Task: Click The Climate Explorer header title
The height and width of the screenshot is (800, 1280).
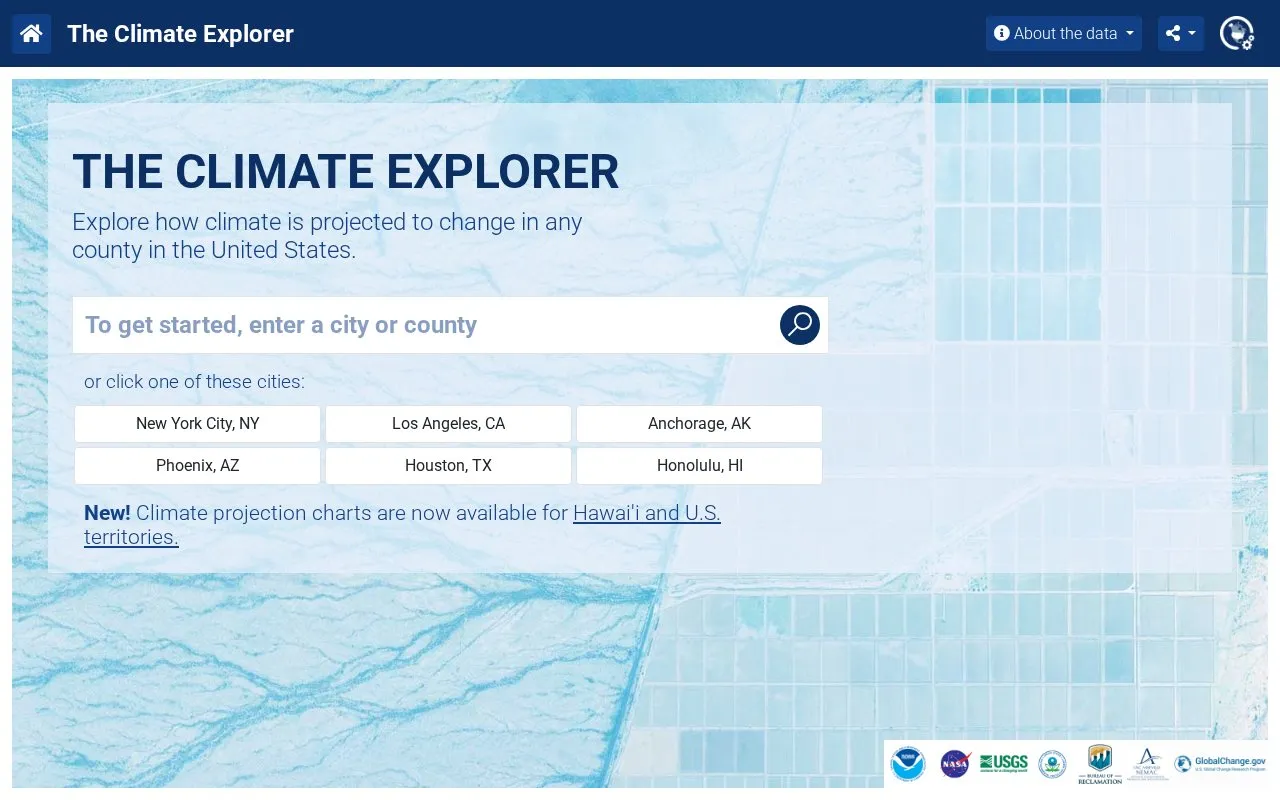Action: (x=181, y=34)
